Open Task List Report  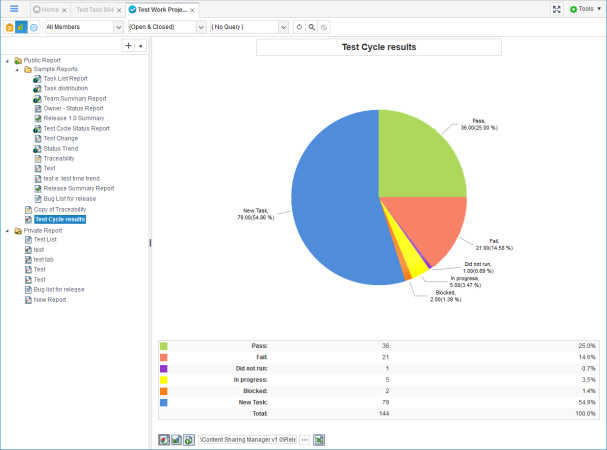65,79
